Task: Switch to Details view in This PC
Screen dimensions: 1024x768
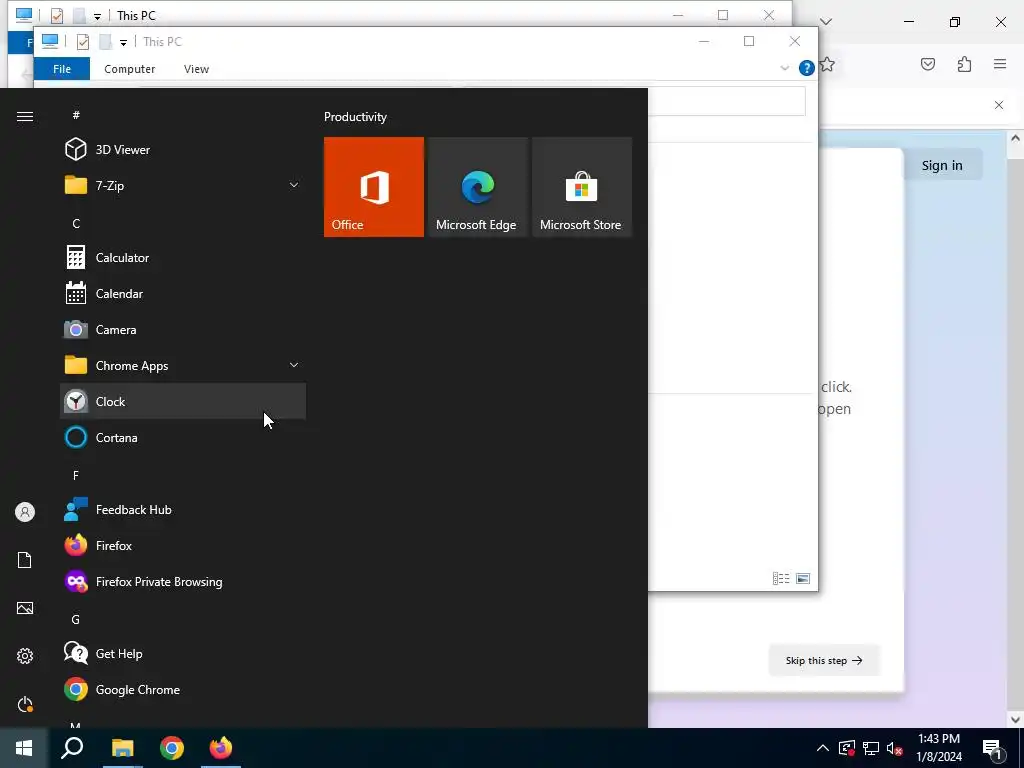Action: coord(781,579)
